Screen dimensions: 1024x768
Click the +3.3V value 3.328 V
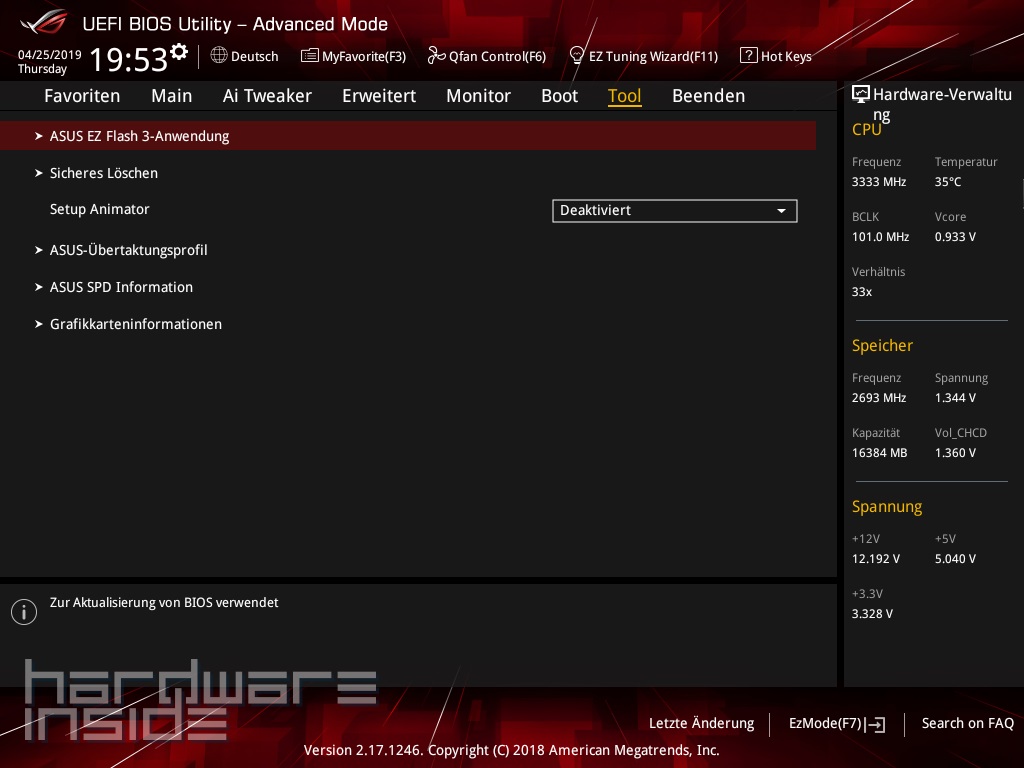[x=872, y=614]
